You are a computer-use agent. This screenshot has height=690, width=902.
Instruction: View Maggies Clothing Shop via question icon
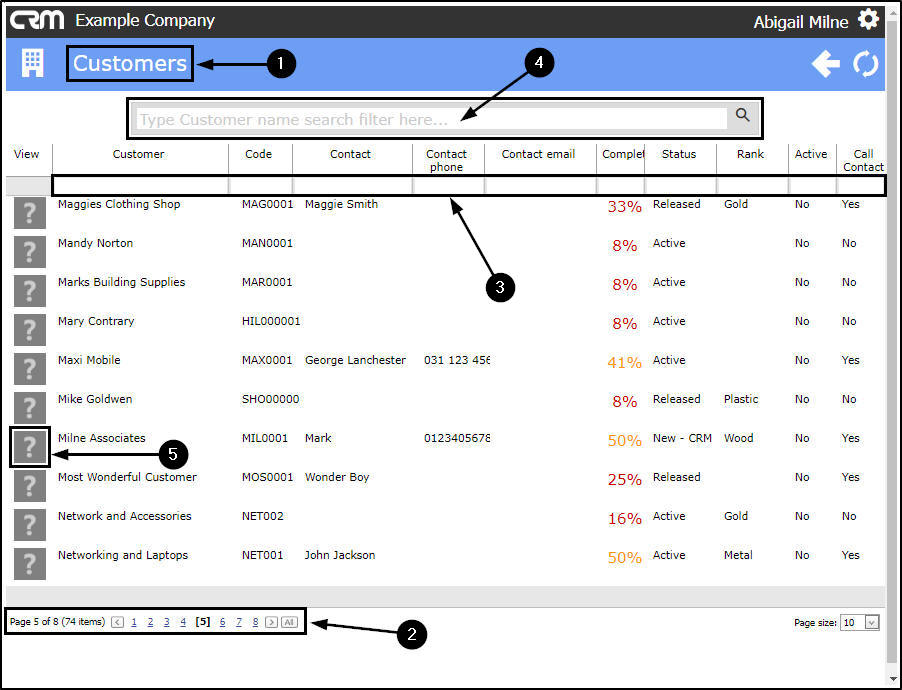coord(29,213)
